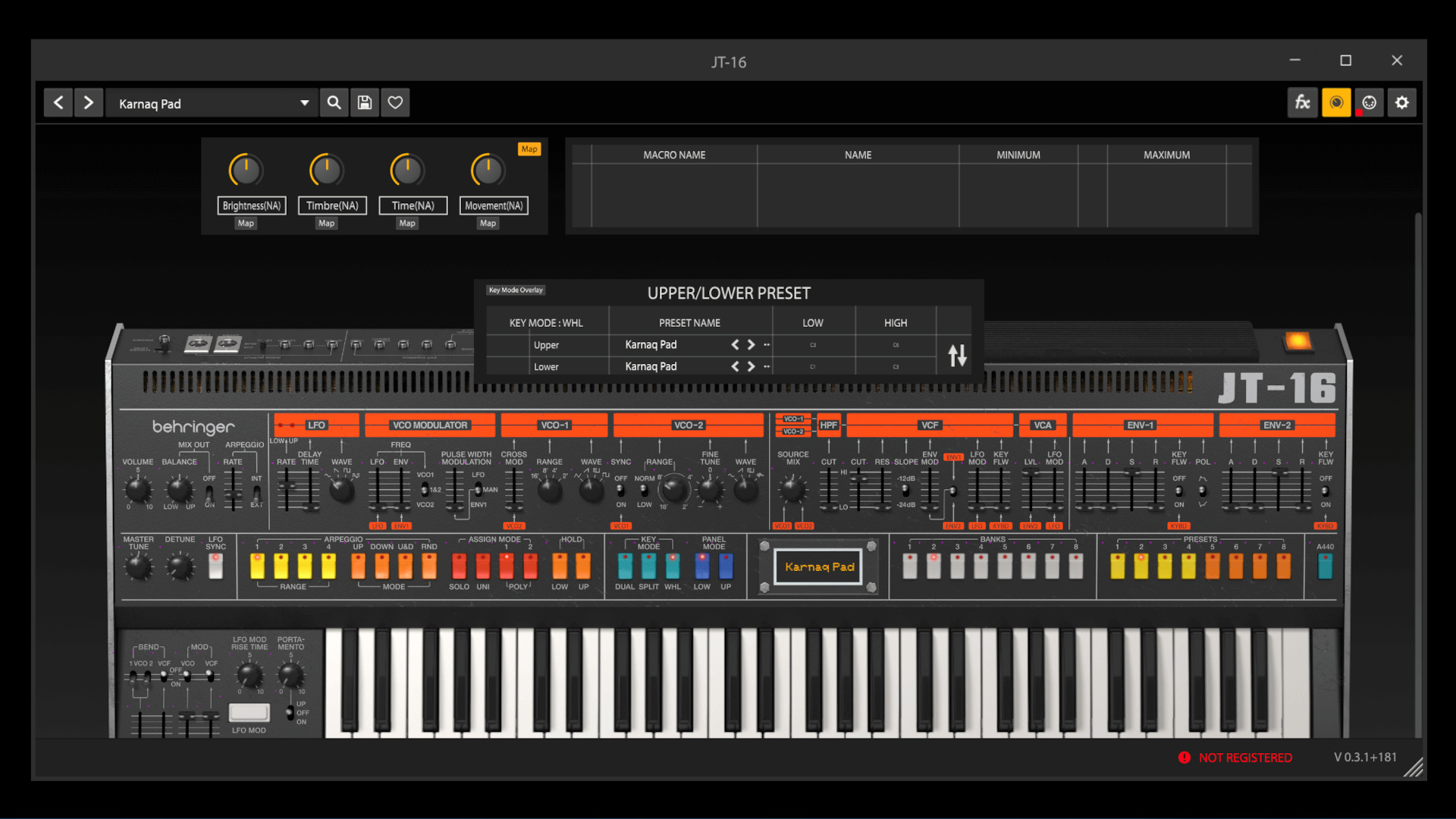Select WHL key mode button

click(673, 566)
